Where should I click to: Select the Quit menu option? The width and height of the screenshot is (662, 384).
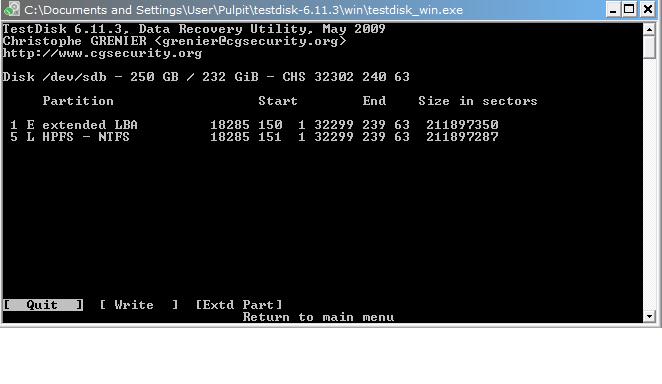pyautogui.click(x=43, y=305)
